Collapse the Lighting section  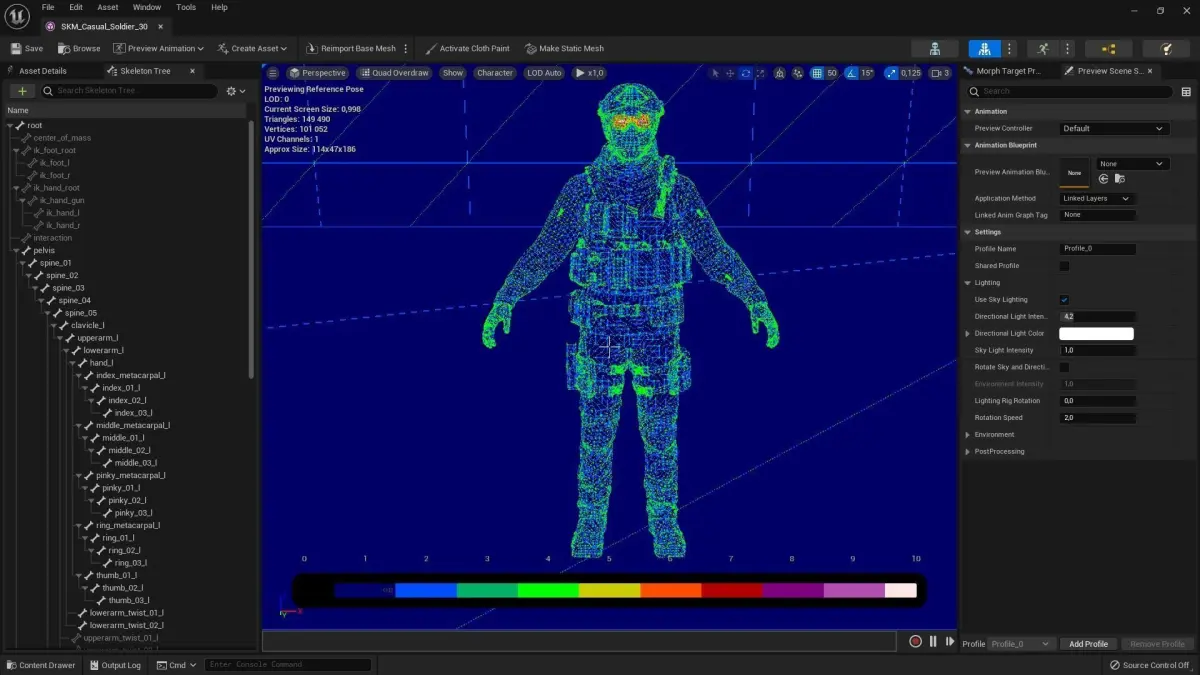click(x=967, y=283)
